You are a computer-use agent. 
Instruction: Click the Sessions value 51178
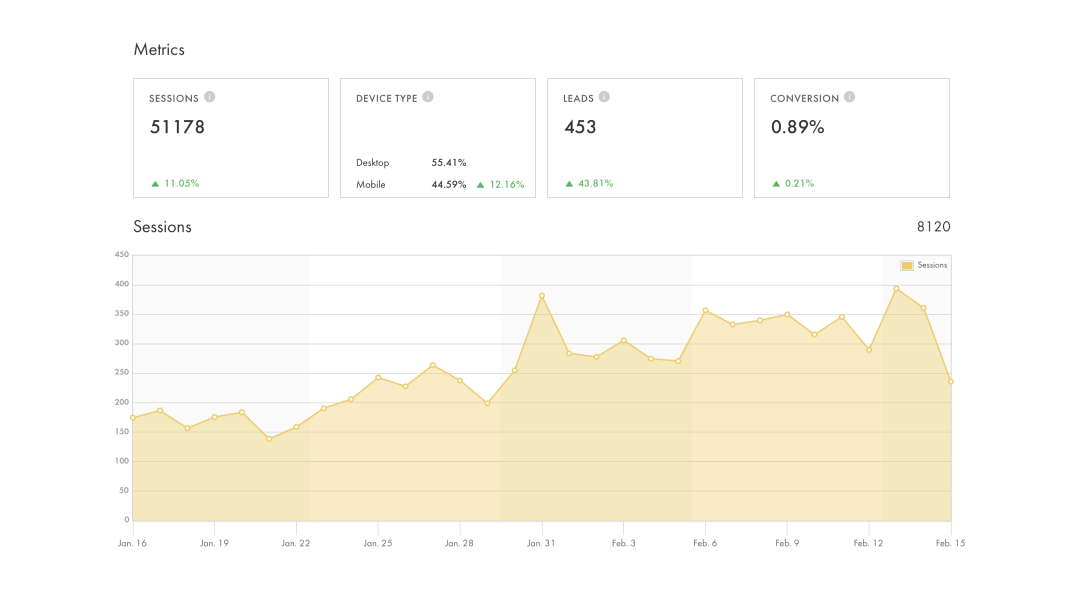(177, 127)
